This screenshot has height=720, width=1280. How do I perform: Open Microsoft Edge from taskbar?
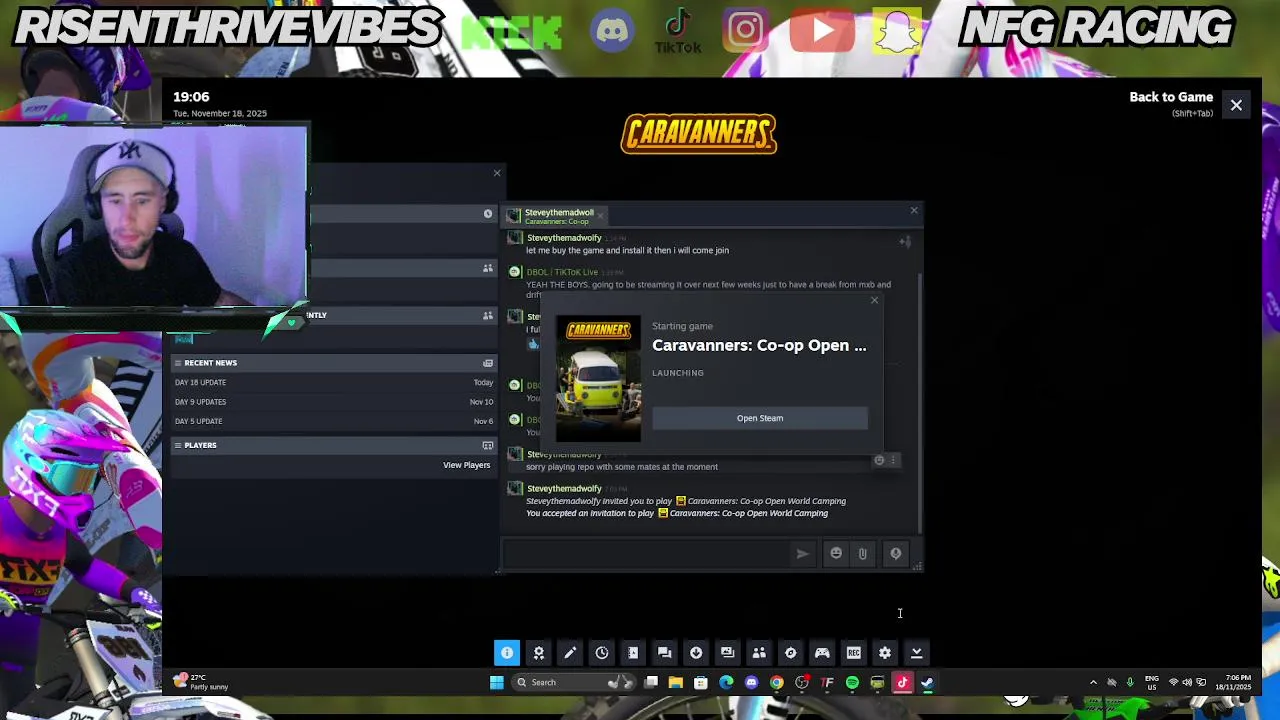[x=726, y=683]
